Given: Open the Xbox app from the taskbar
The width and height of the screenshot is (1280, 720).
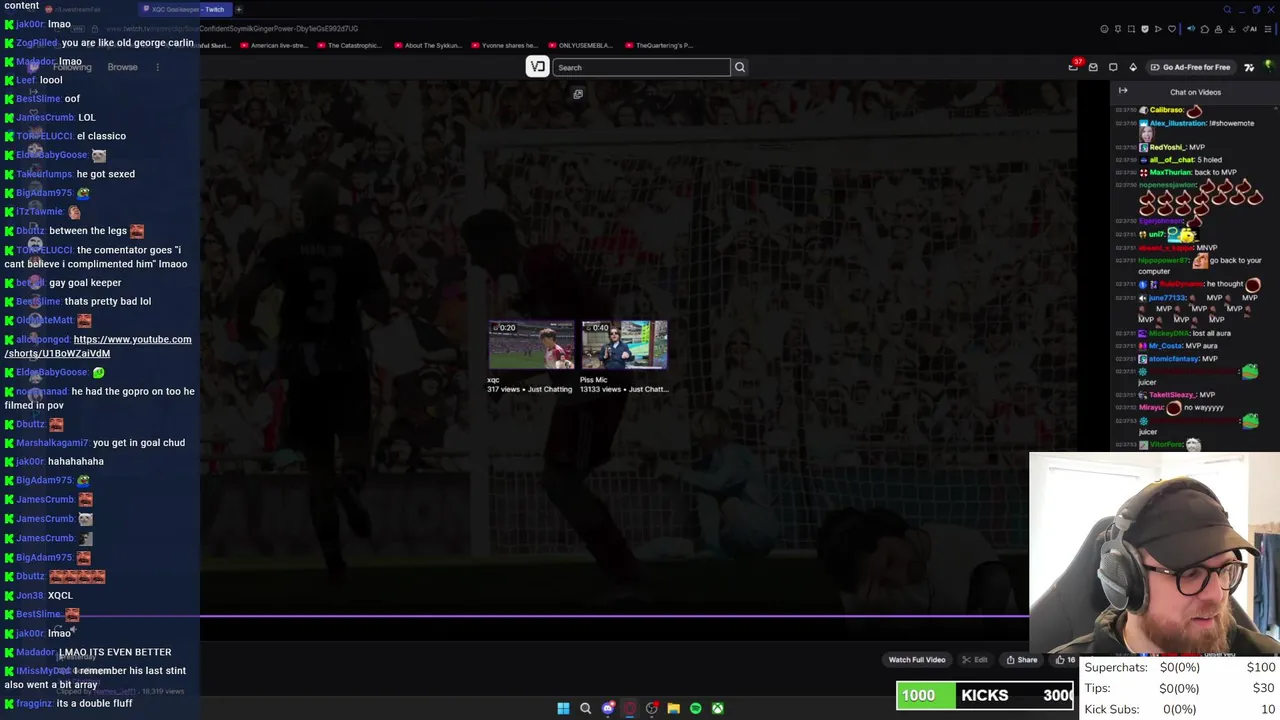Looking at the screenshot, I should [x=718, y=708].
